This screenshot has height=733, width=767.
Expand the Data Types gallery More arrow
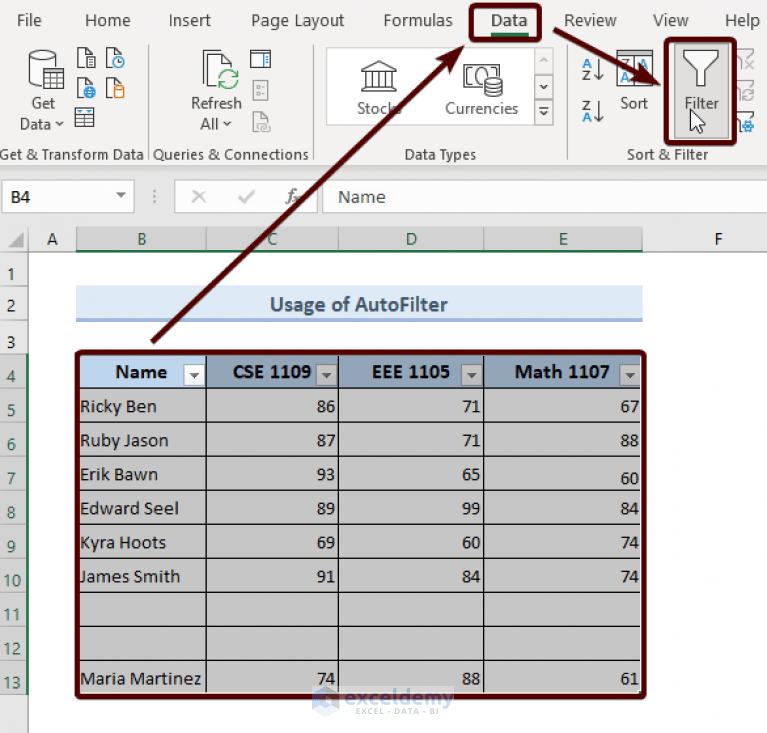(544, 112)
